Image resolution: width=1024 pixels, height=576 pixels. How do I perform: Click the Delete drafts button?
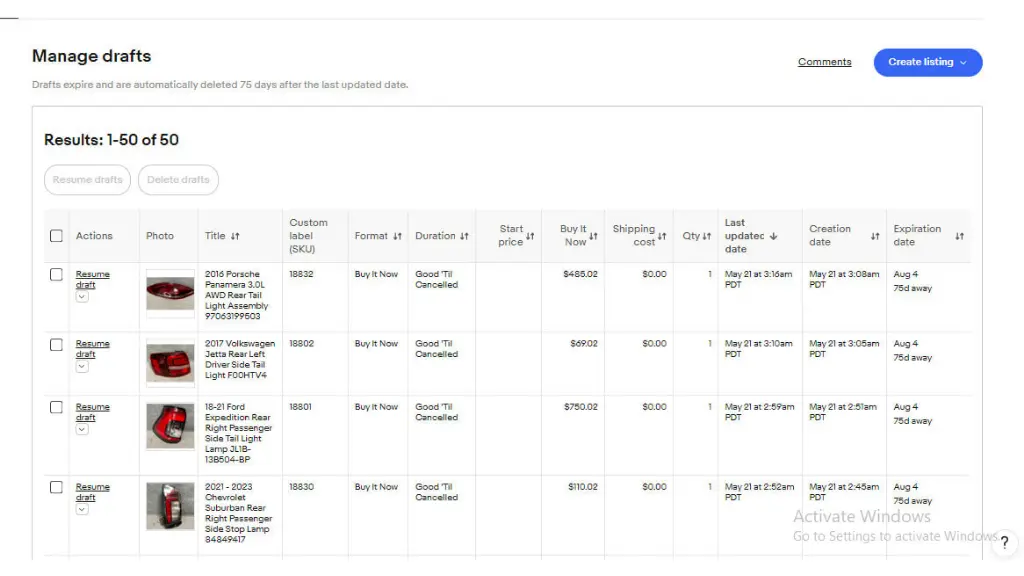coord(178,180)
